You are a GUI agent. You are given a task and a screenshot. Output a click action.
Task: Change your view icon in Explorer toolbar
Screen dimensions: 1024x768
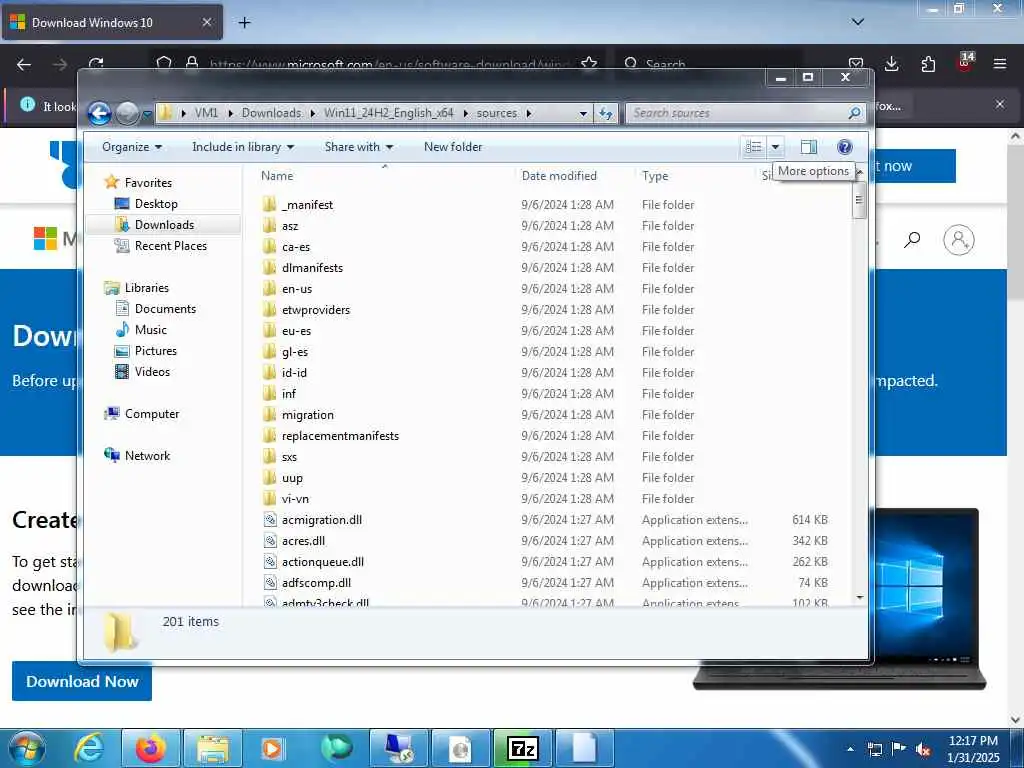click(754, 147)
